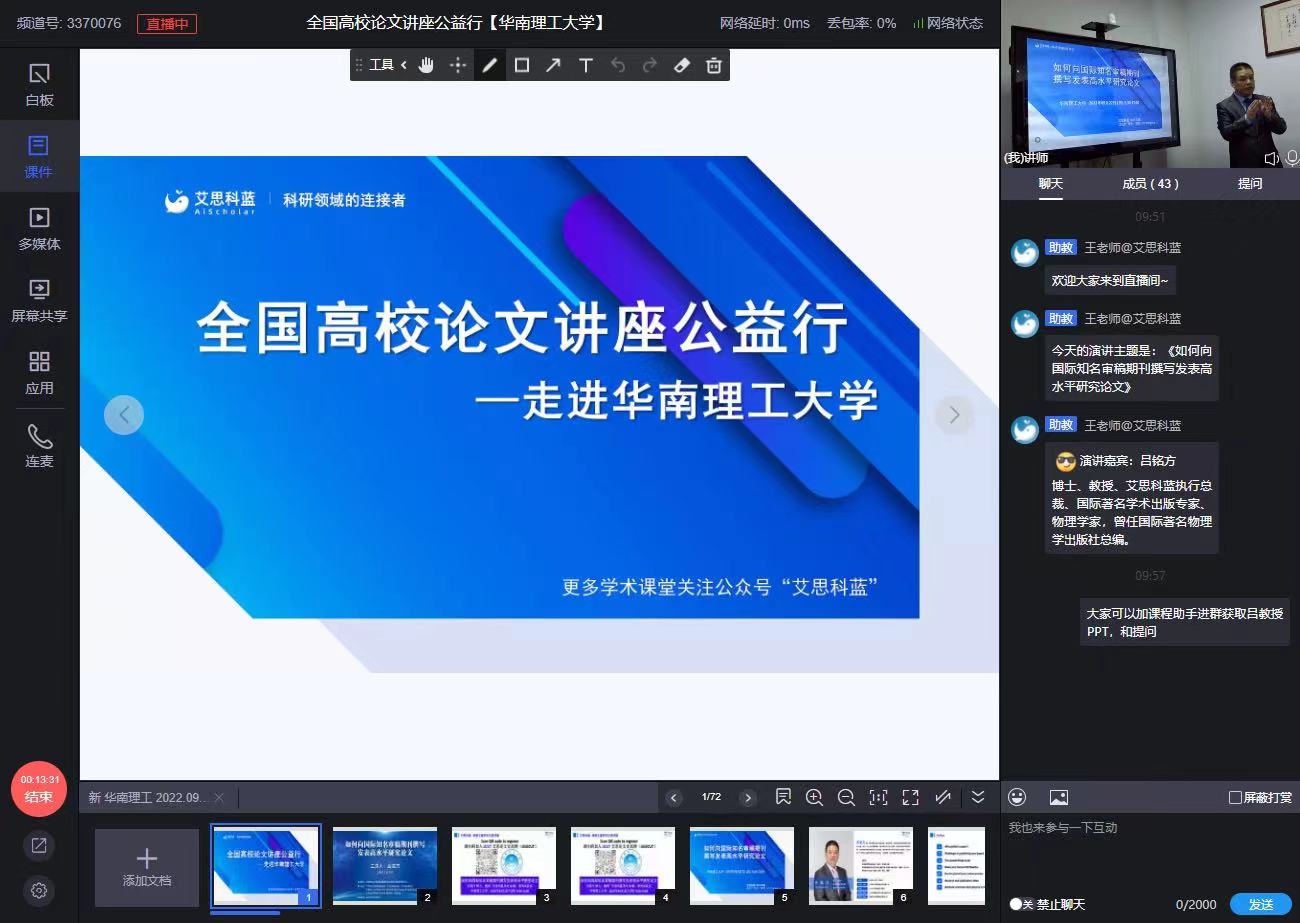Select slide thumbnail 4
Image resolution: width=1300 pixels, height=923 pixels.
pyautogui.click(x=623, y=866)
